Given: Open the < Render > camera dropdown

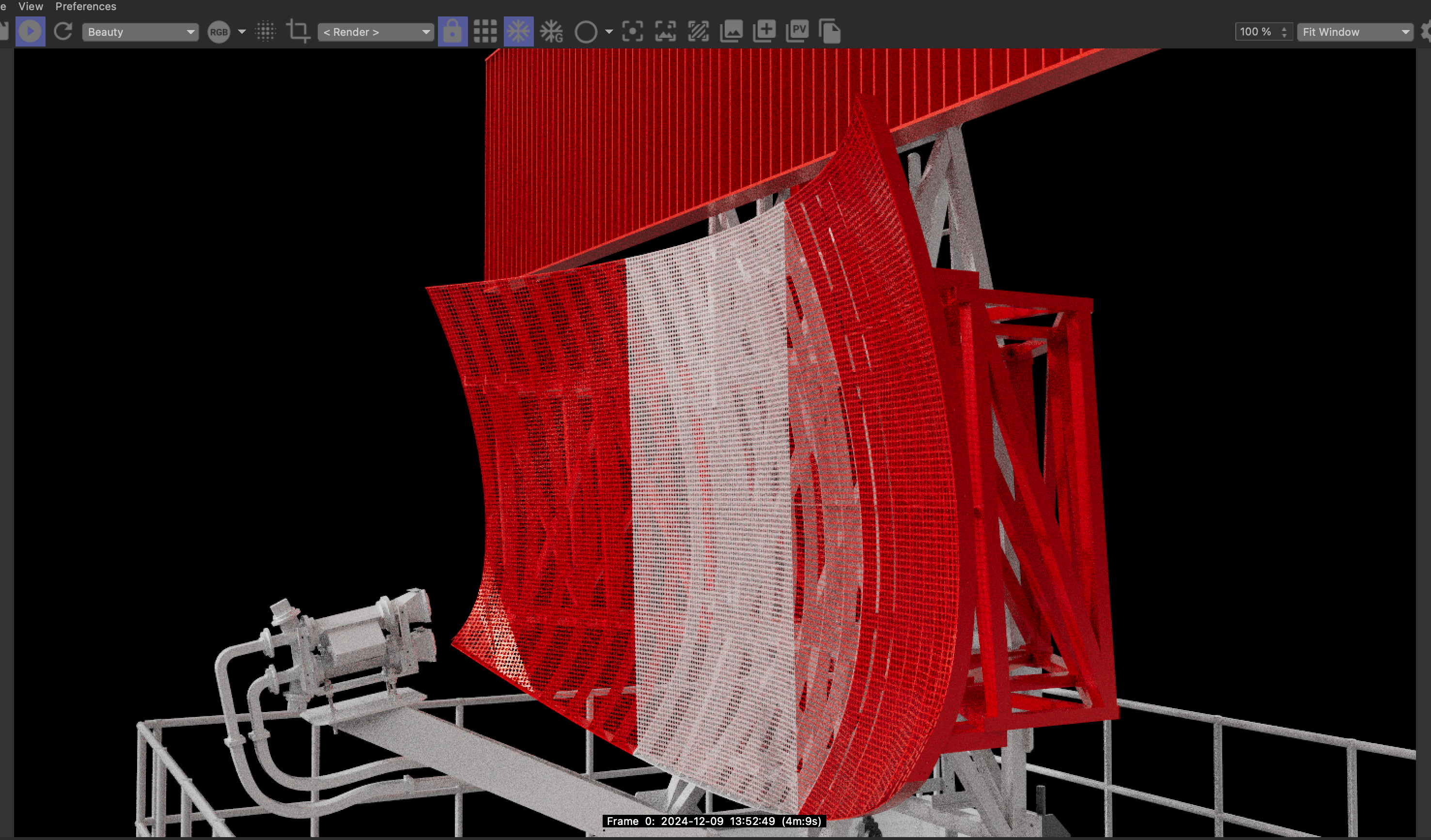Looking at the screenshot, I should pos(375,32).
